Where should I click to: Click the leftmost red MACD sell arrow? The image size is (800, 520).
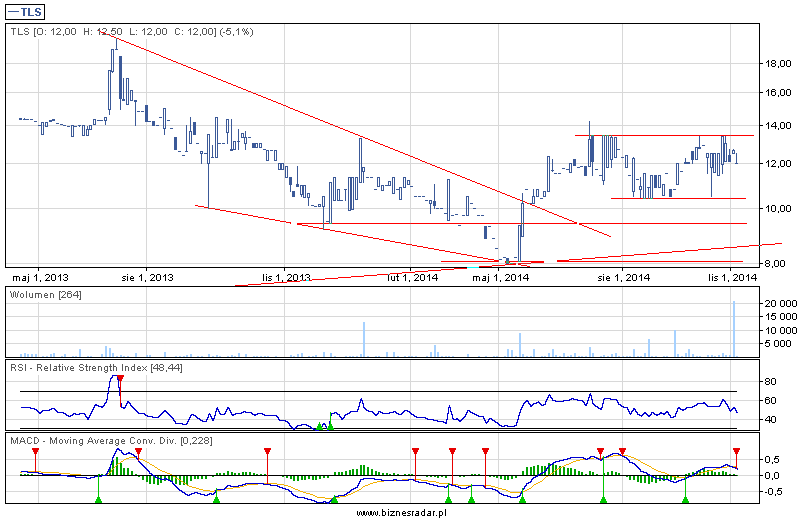35,452
